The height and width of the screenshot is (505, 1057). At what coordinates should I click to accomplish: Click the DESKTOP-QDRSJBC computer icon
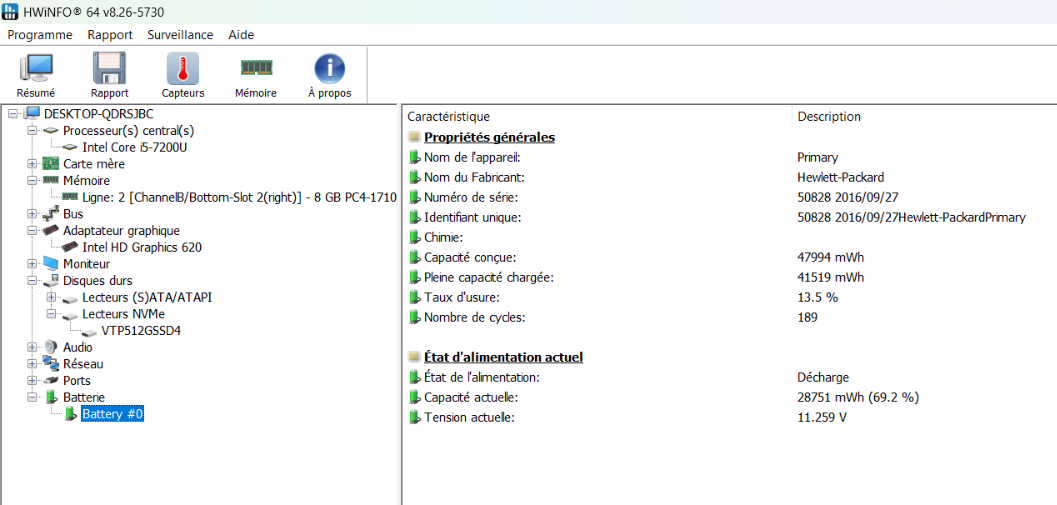coord(32,113)
